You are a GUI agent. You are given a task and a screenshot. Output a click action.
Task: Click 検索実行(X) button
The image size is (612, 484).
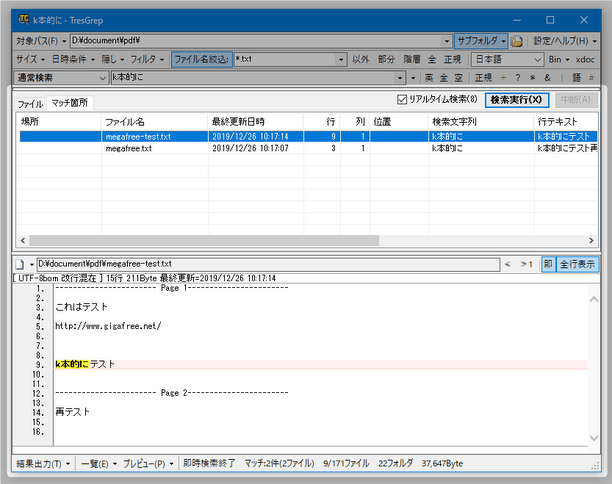(x=516, y=100)
